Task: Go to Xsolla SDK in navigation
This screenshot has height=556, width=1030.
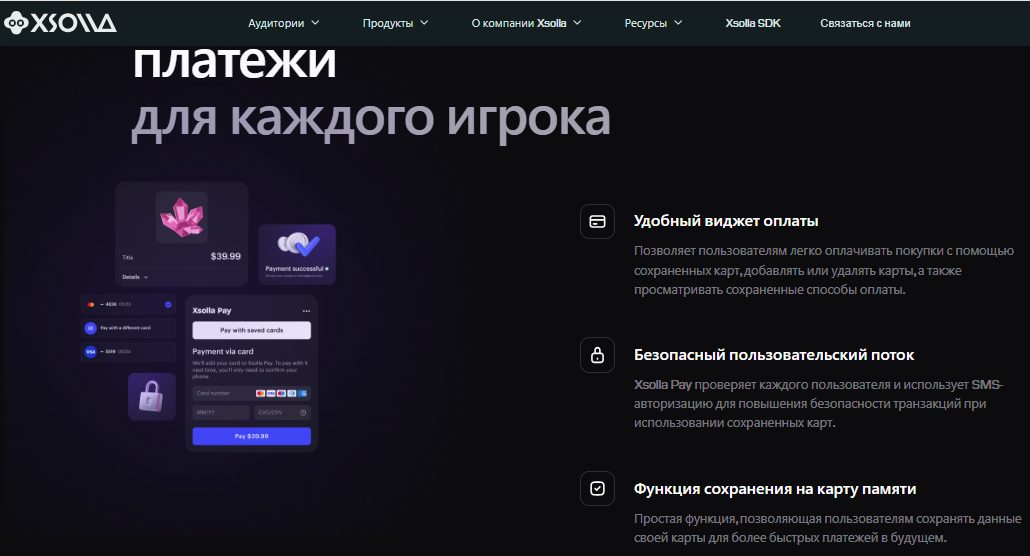Action: (753, 23)
